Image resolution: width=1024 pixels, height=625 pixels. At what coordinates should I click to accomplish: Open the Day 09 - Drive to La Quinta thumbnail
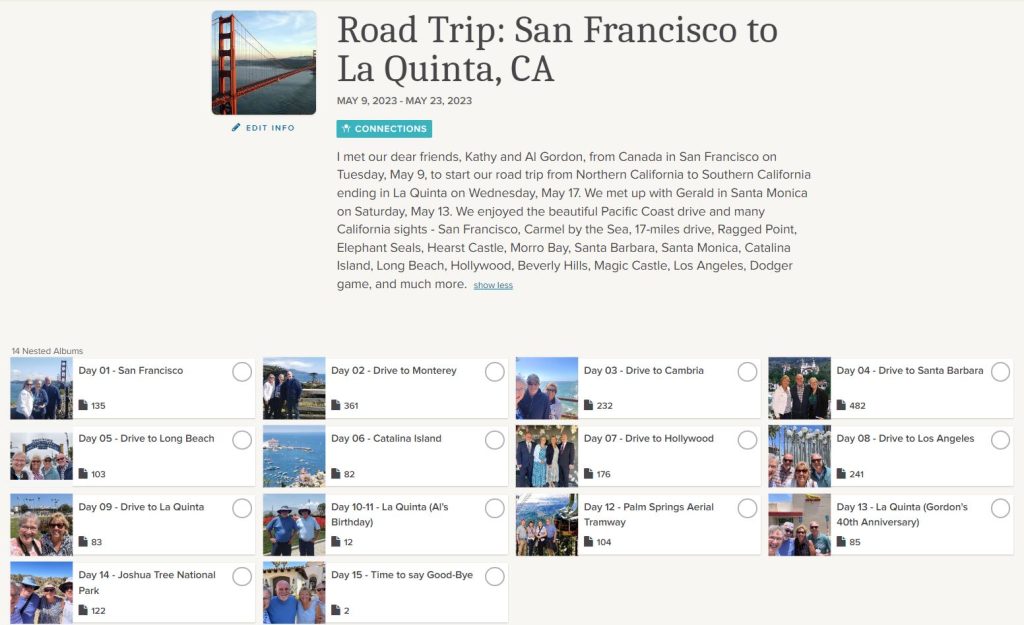tap(41, 524)
